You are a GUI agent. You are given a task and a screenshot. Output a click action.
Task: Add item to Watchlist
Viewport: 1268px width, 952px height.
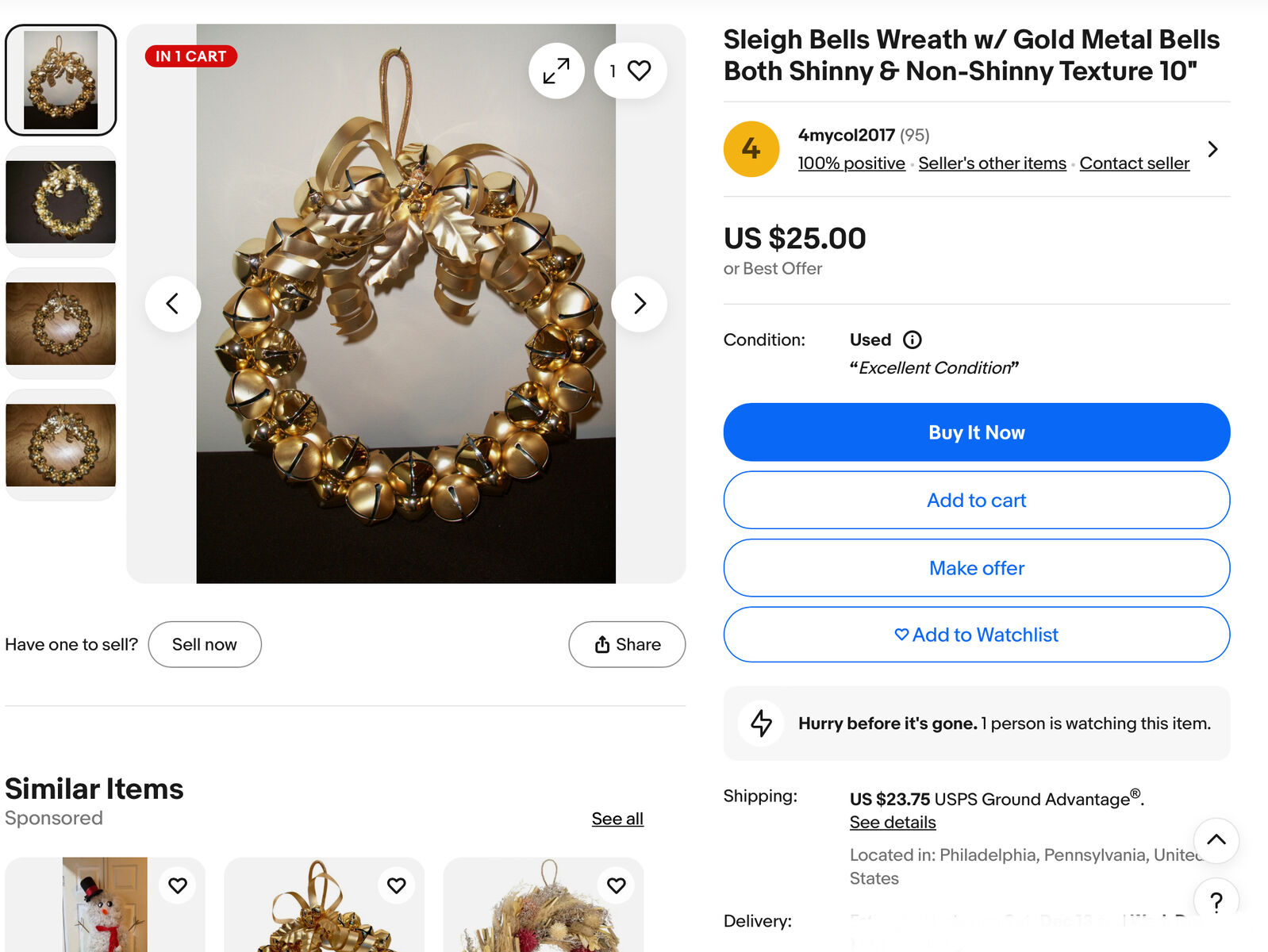[976, 635]
